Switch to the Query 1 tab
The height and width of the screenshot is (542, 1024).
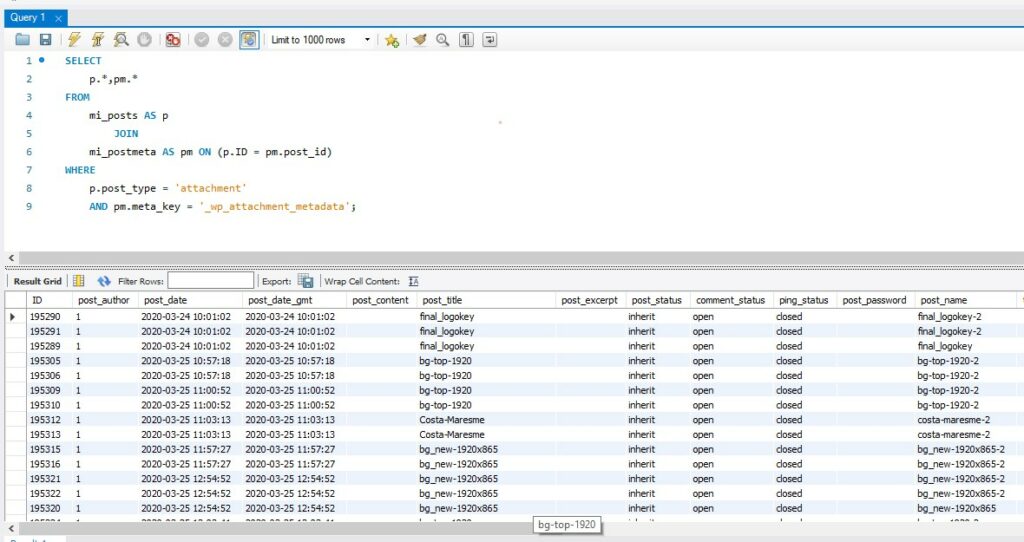click(x=27, y=18)
